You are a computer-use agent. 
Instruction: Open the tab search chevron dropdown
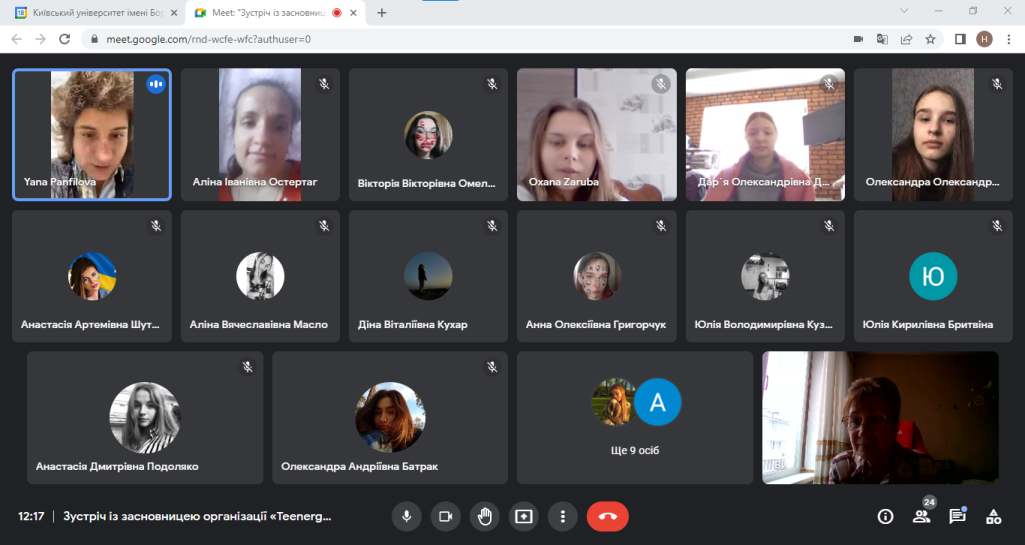pyautogui.click(x=904, y=10)
